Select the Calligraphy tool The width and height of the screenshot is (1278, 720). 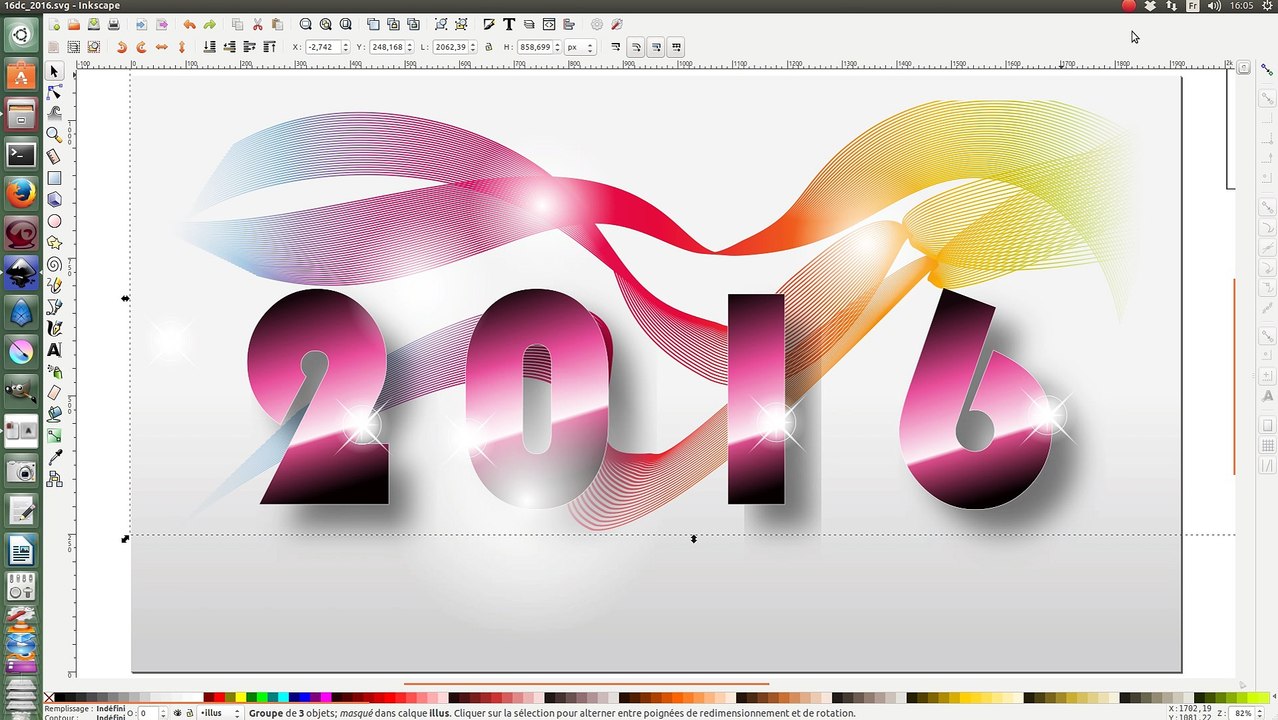tap(54, 328)
